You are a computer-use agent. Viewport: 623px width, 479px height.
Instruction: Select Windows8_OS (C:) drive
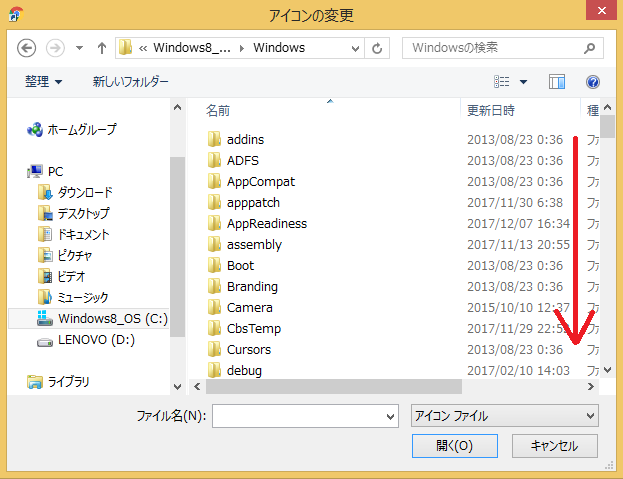(x=102, y=319)
